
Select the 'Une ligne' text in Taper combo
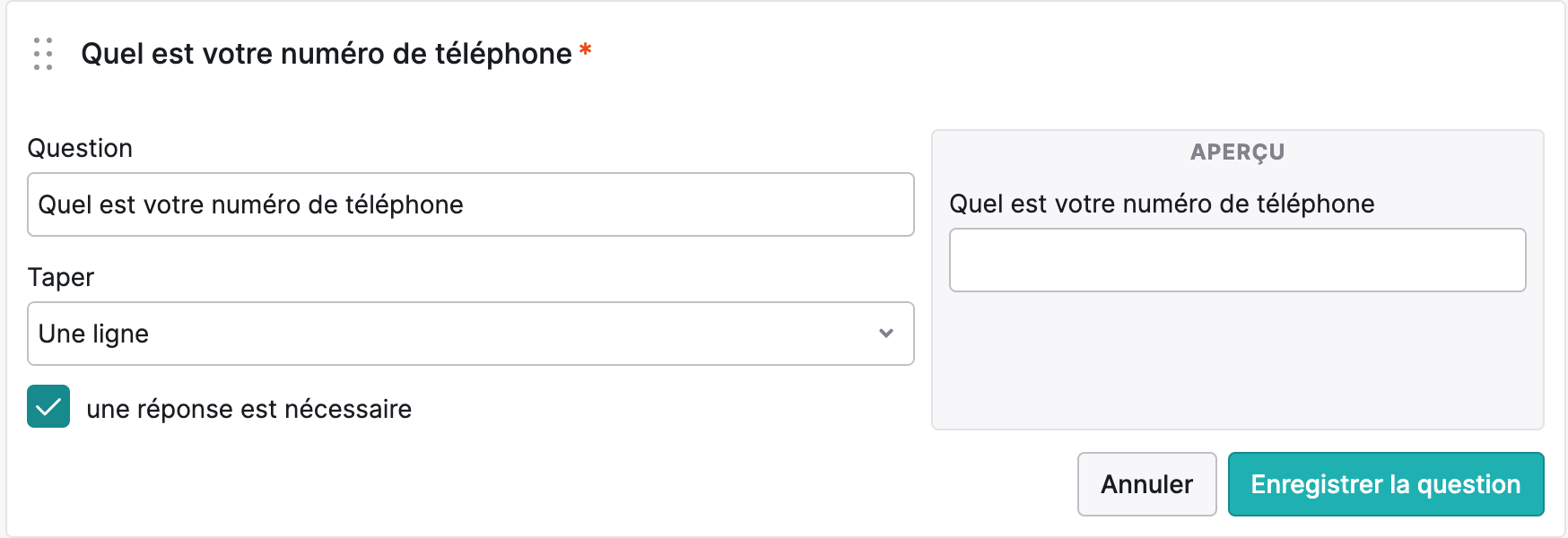point(93,334)
